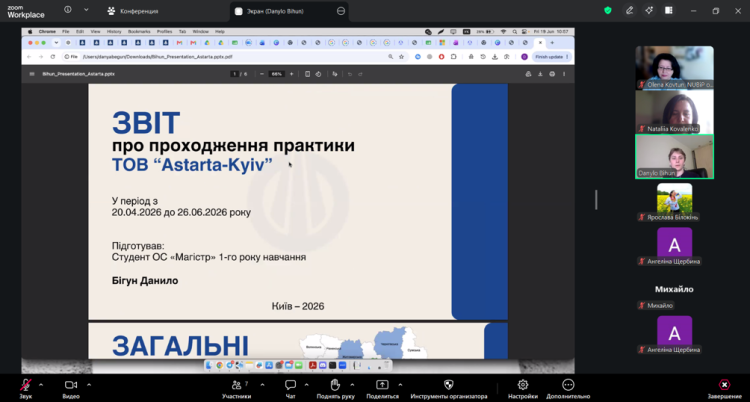Click Chrome back navigation arrow

click(x=29, y=56)
